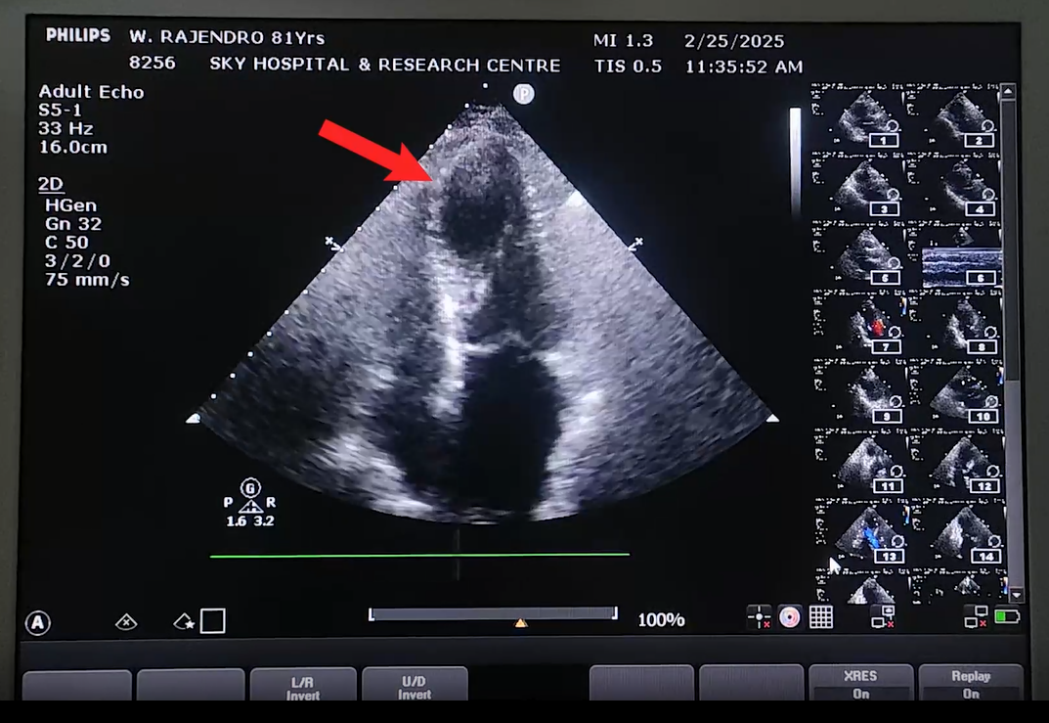Click the circled G focus indicator icon

250,488
